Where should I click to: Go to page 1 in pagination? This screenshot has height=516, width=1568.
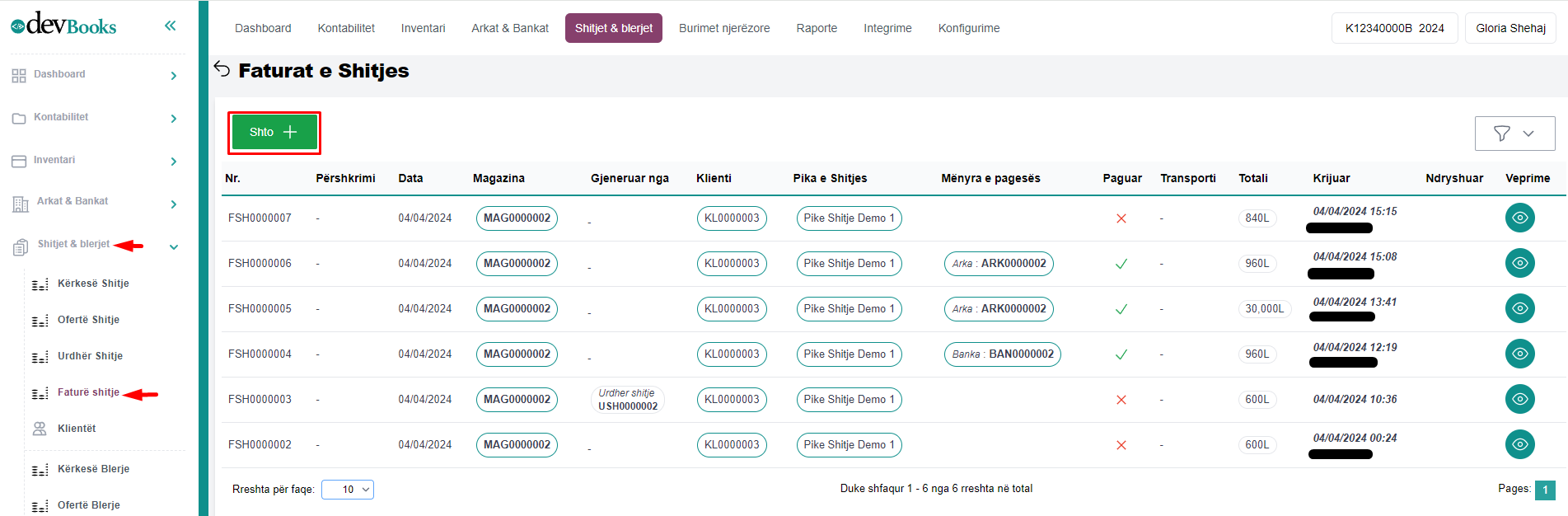[1544, 490]
